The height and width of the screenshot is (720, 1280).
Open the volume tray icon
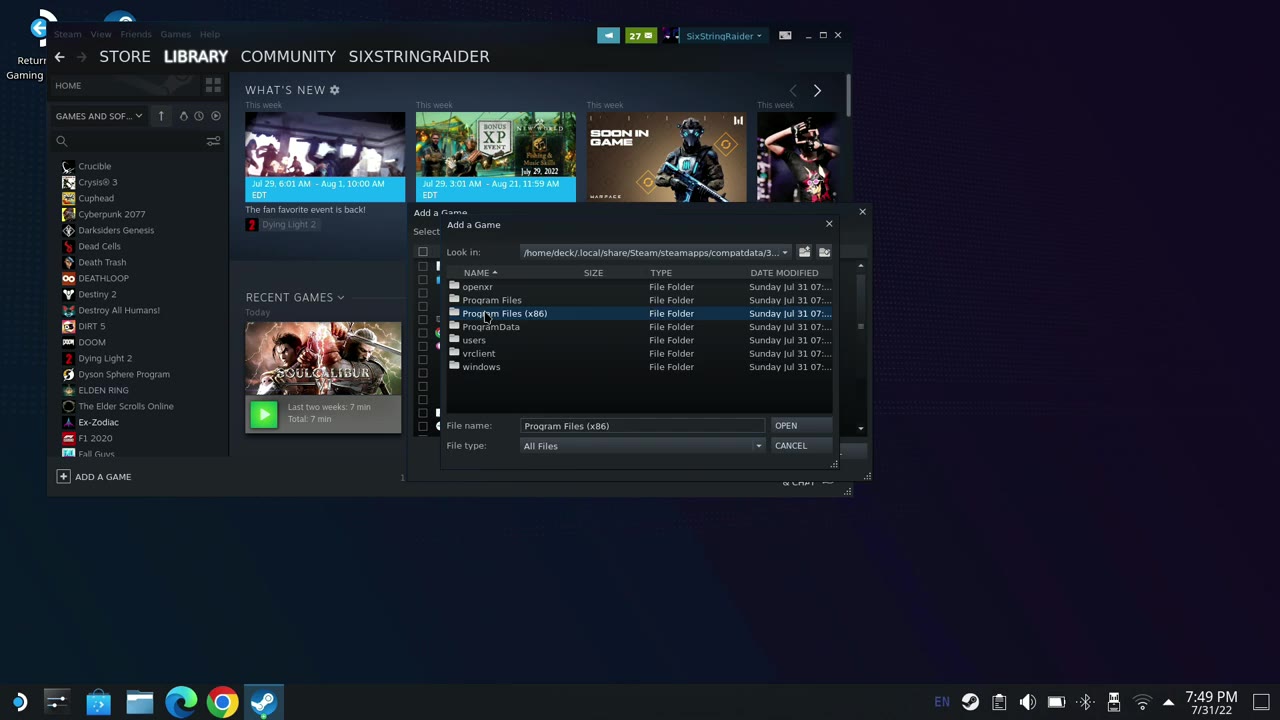point(1027,702)
